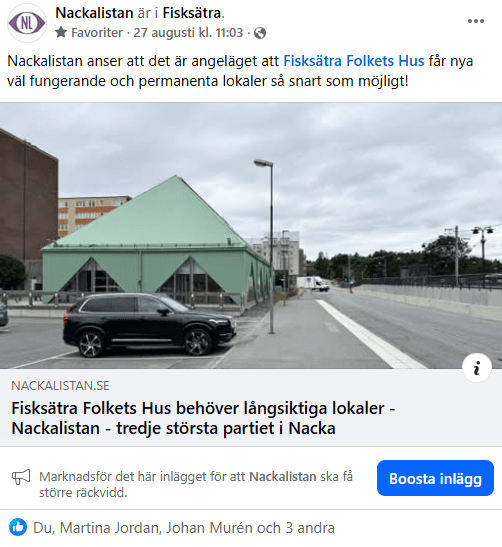Click the Boosta inlägg button
502x547 pixels.
coord(435,478)
